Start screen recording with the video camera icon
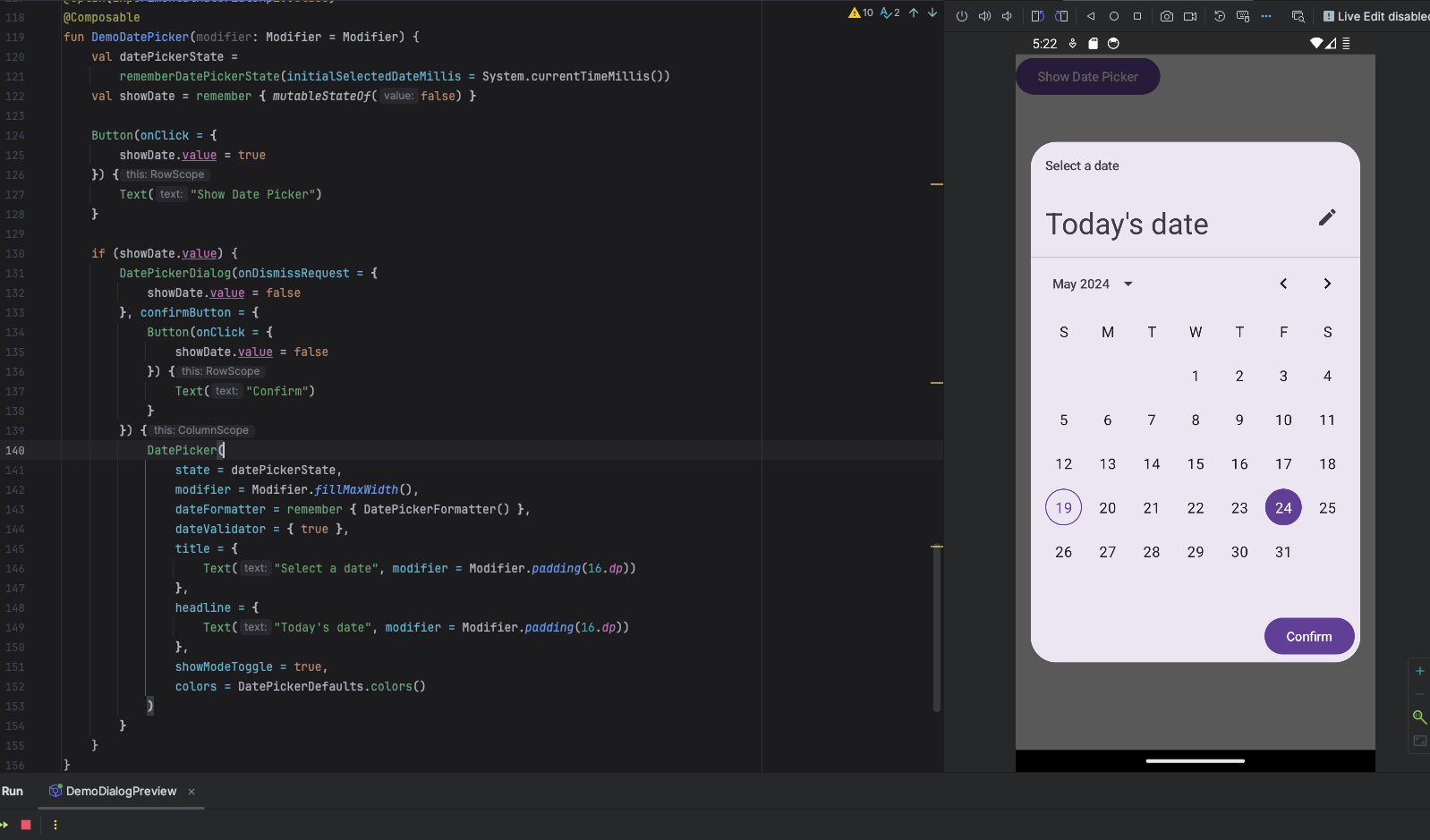 tap(1190, 16)
